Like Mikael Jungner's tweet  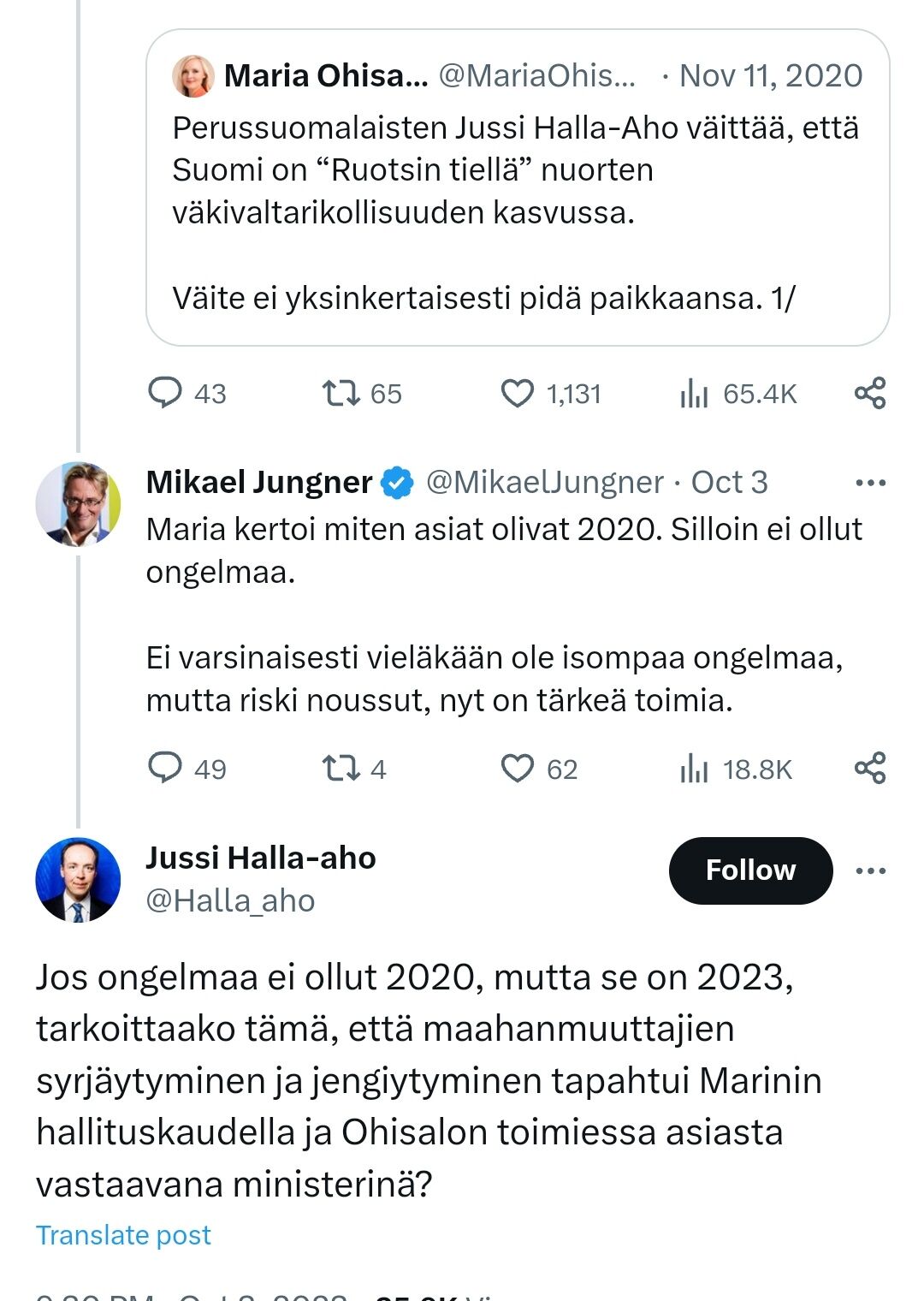tap(517, 768)
